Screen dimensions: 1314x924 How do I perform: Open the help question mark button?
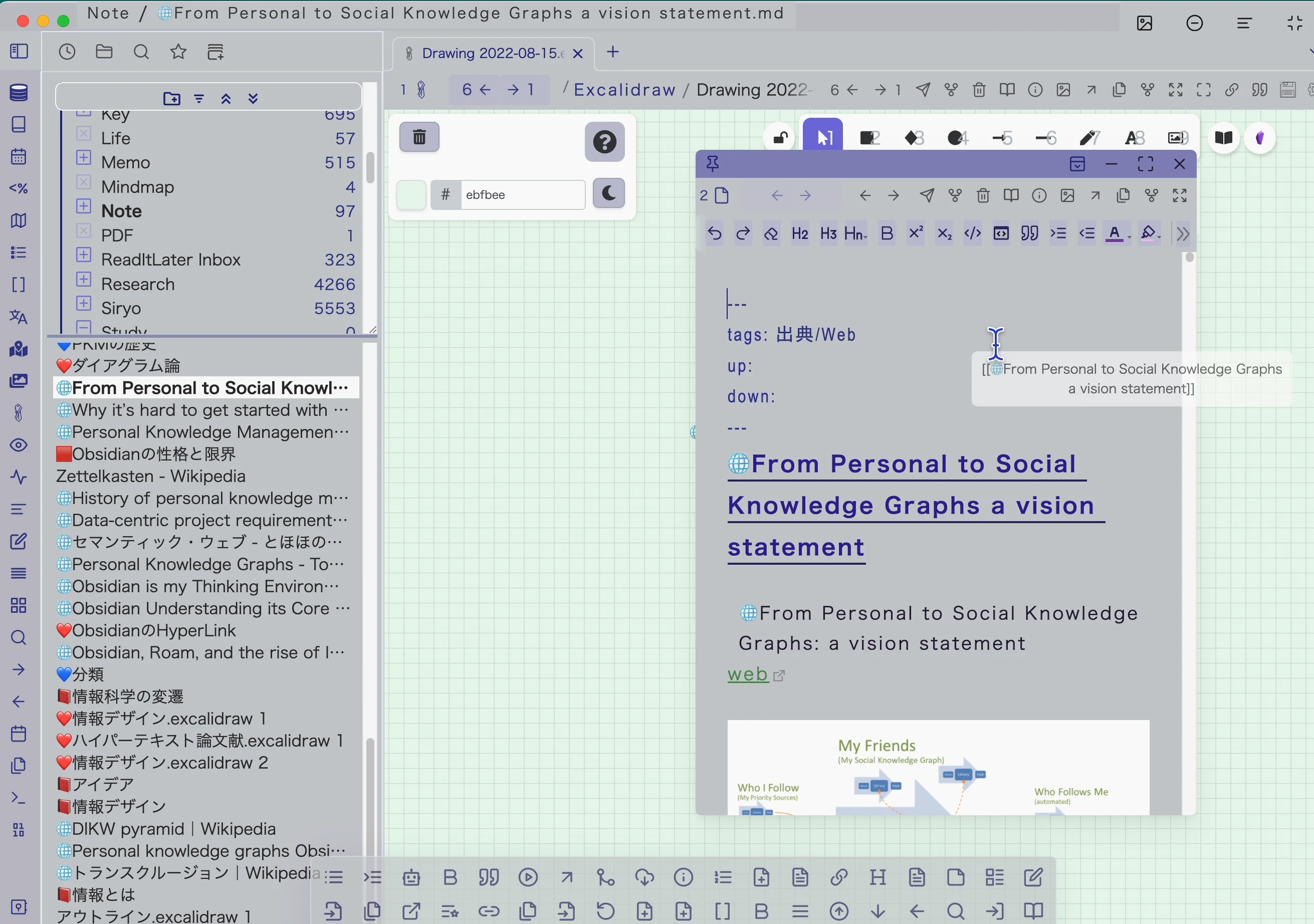pyautogui.click(x=604, y=141)
